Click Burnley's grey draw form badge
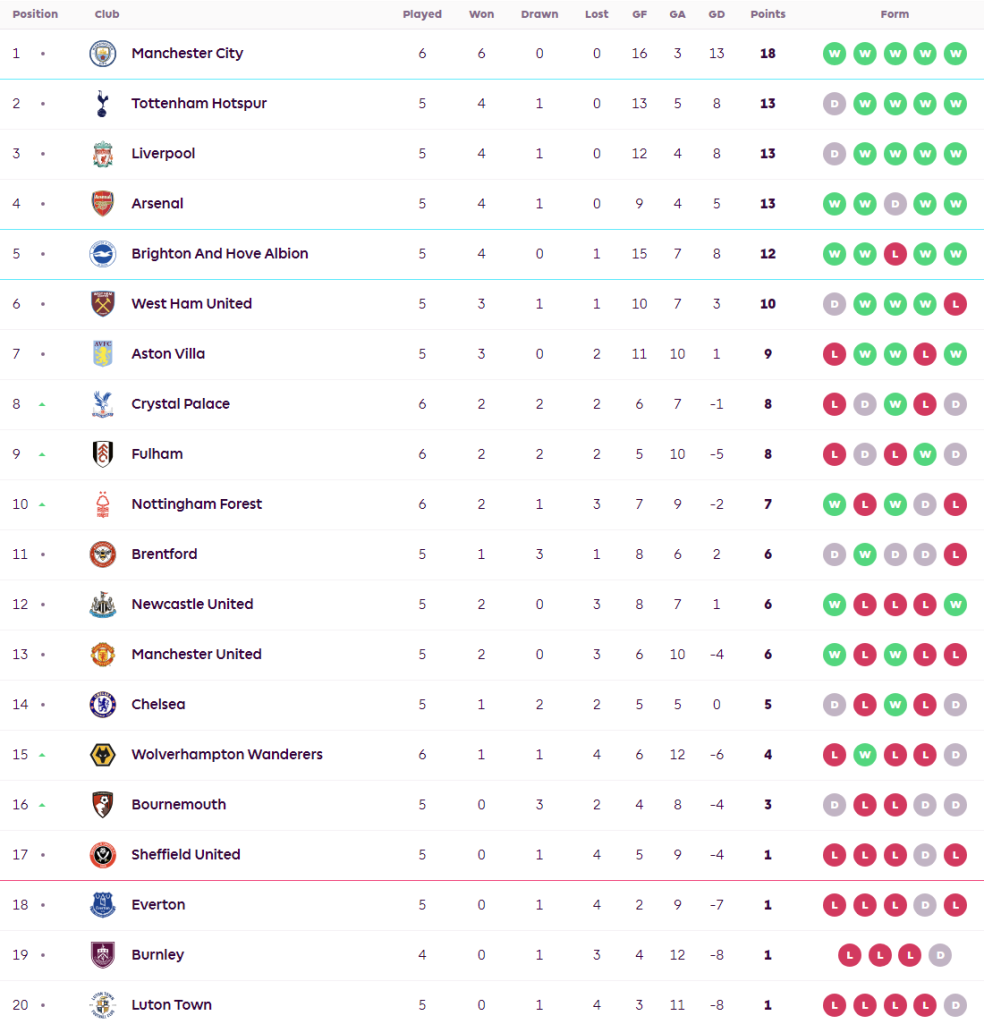 click(x=939, y=955)
